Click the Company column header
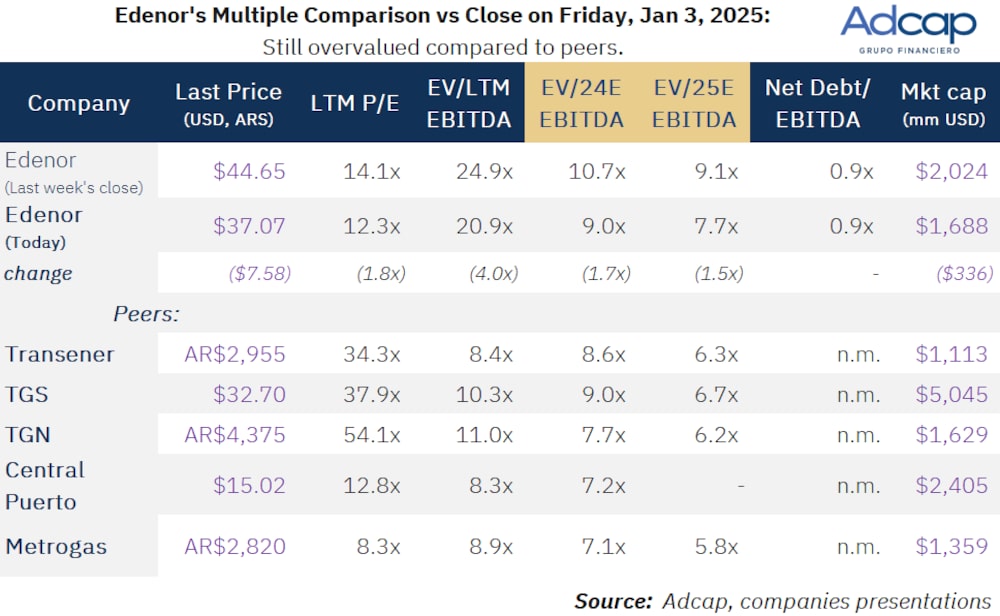Screen dimensions: 1000x616 pyautogui.click(x=79, y=103)
